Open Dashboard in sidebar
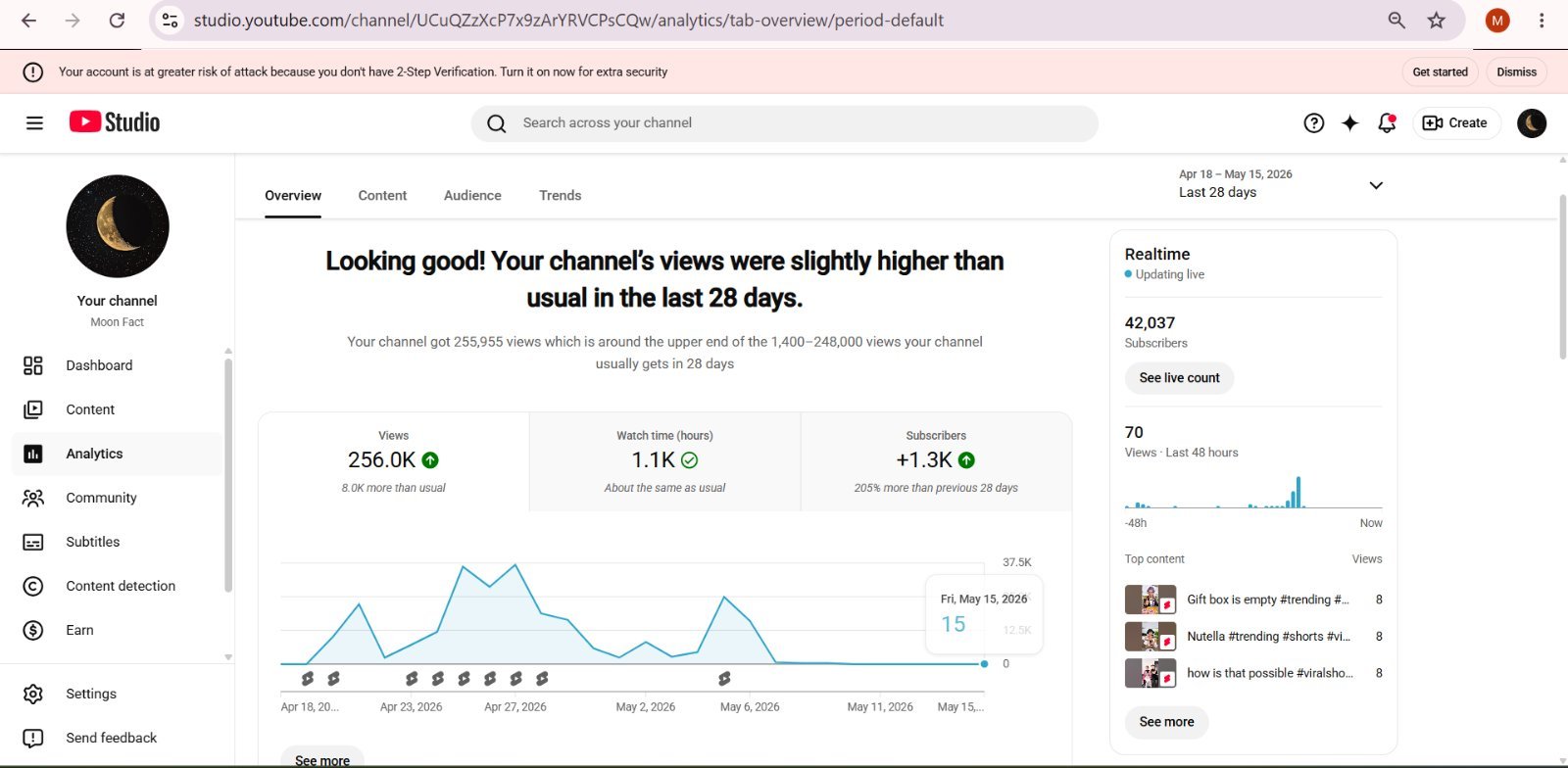This screenshot has width=1568, height=768. tap(118, 365)
